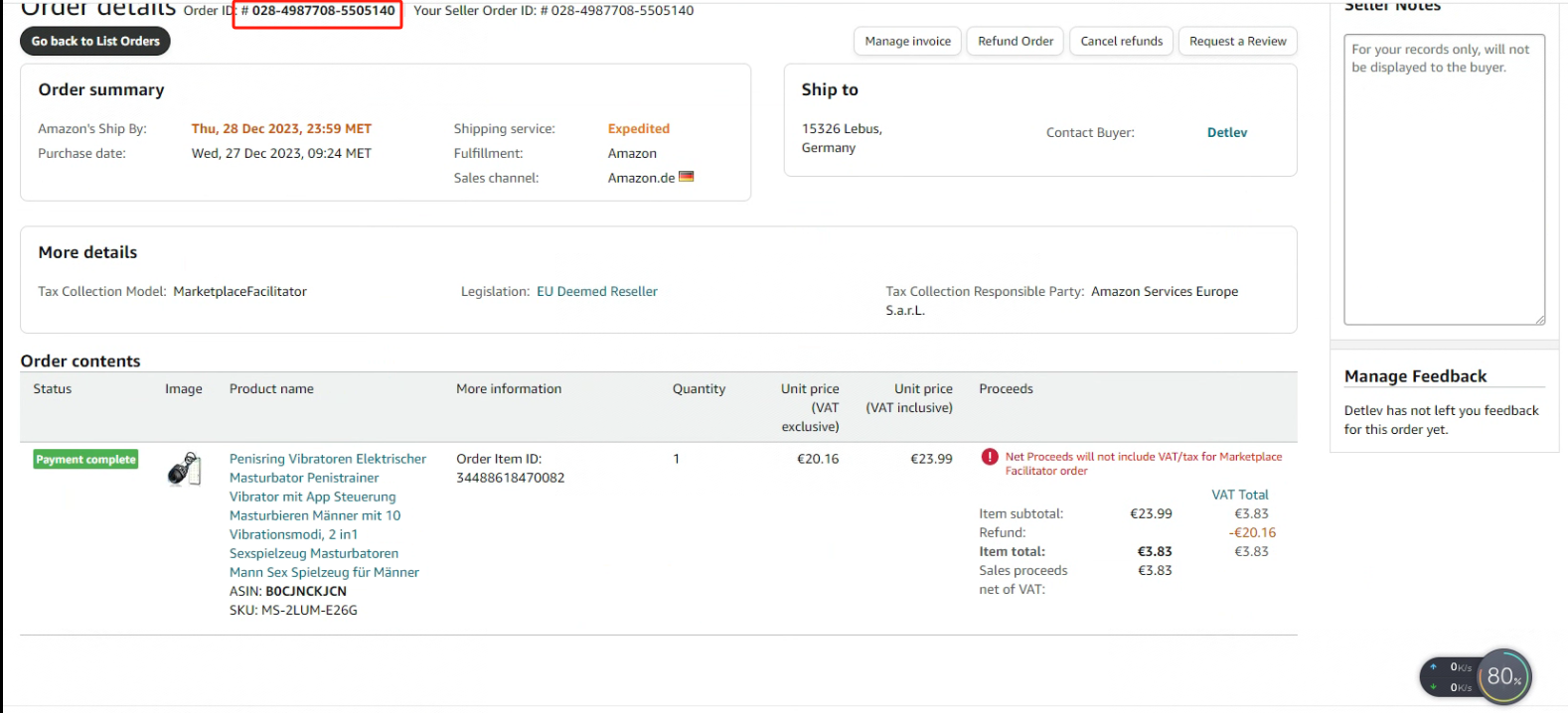Click the network speed arrows indicator
Viewport: 1568px width, 713px height.
pyautogui.click(x=1434, y=677)
